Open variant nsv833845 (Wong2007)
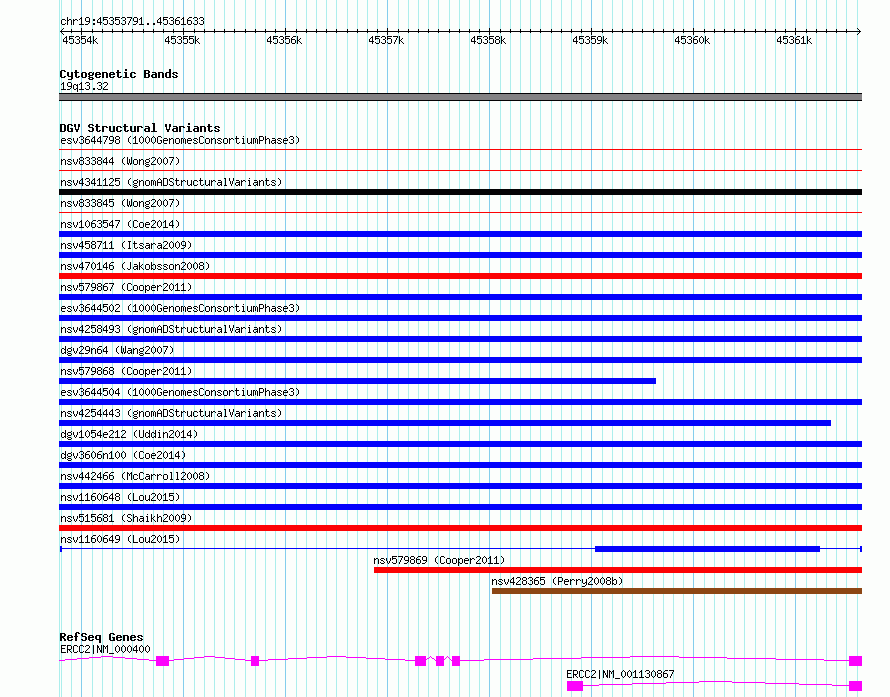The height and width of the screenshot is (697, 890). coord(120,203)
